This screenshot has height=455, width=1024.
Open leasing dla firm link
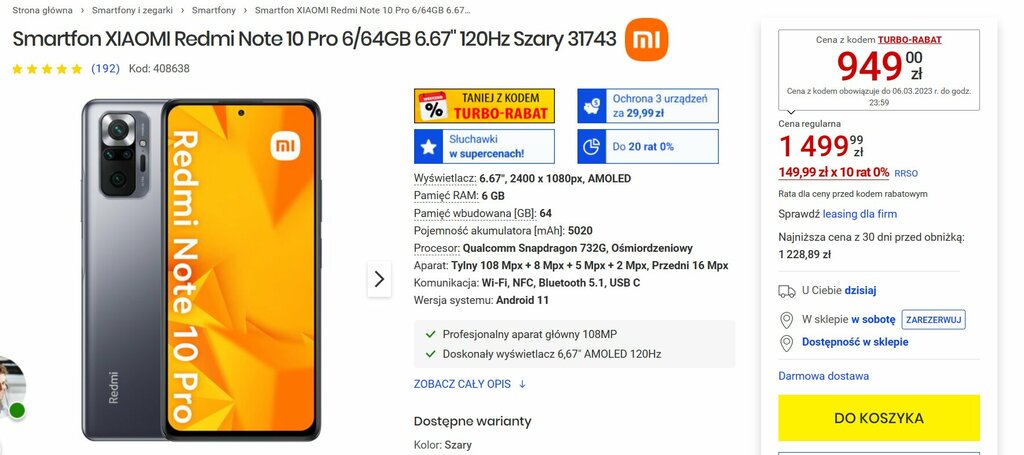[x=859, y=214]
